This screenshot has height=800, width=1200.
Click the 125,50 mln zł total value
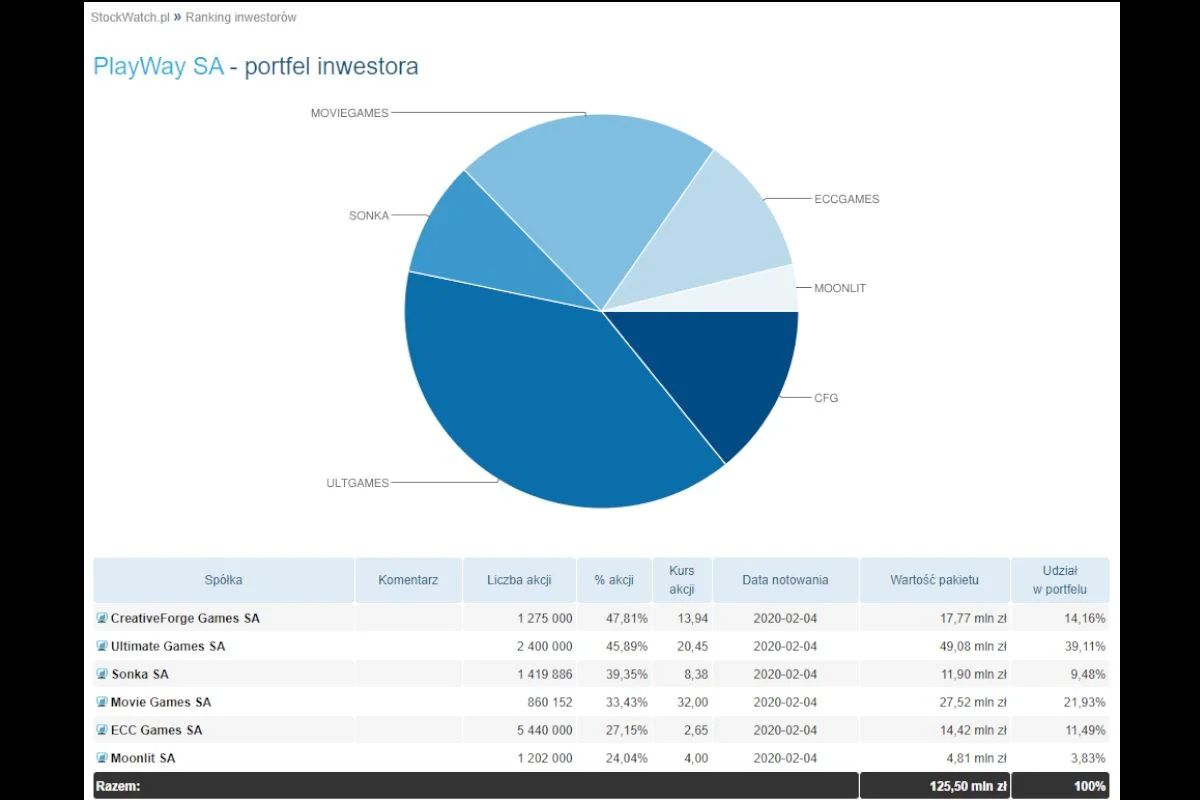(x=934, y=787)
